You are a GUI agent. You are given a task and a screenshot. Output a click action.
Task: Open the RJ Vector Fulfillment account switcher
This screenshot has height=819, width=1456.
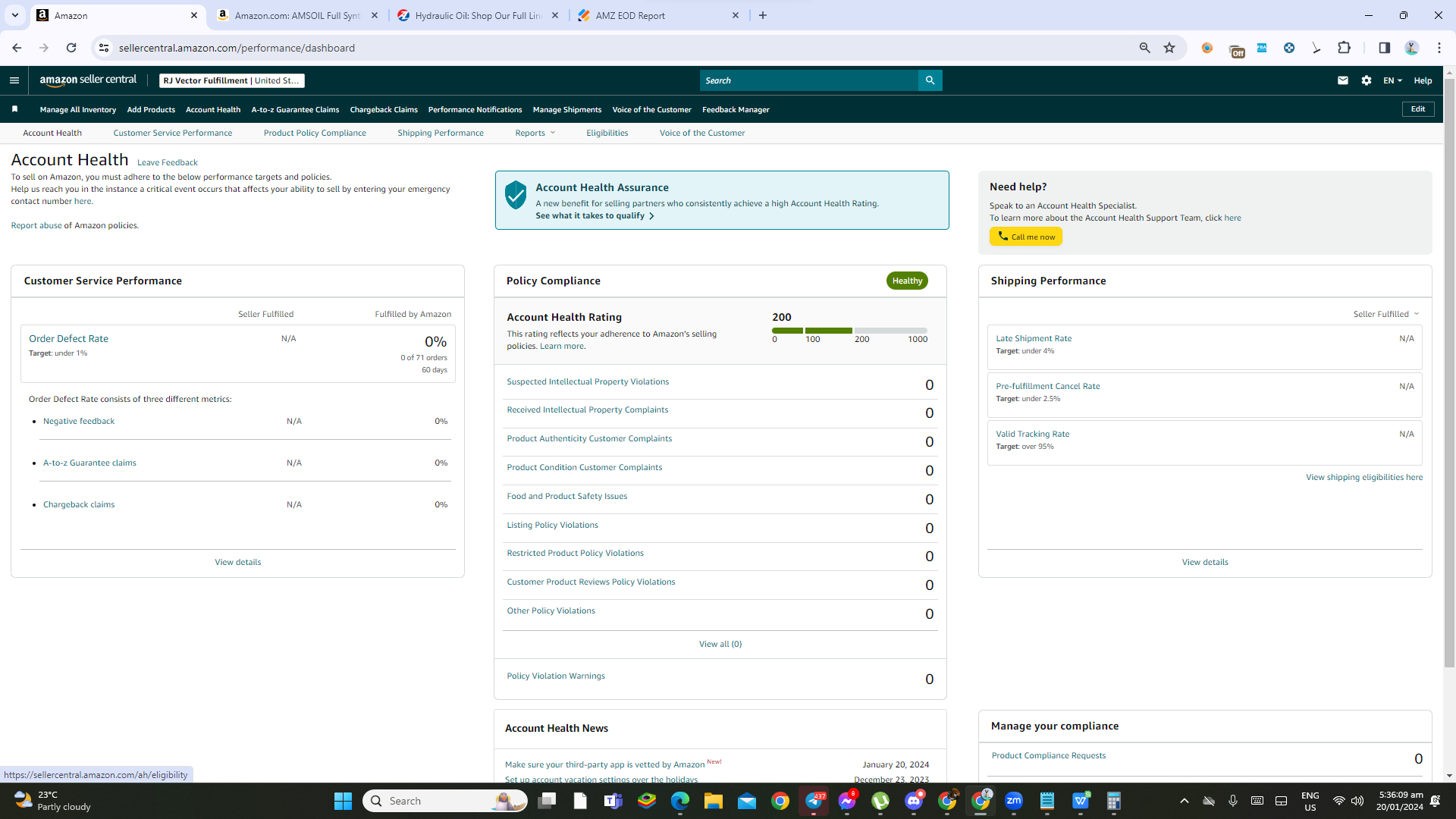[232, 80]
